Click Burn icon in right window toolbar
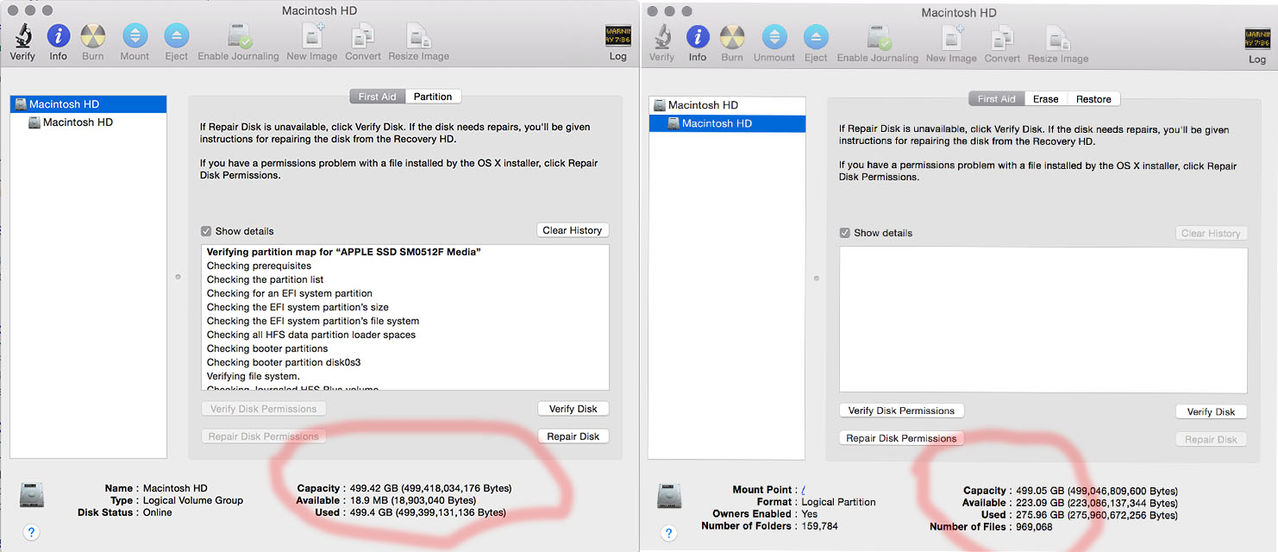The width and height of the screenshot is (1278, 552). coord(732,37)
